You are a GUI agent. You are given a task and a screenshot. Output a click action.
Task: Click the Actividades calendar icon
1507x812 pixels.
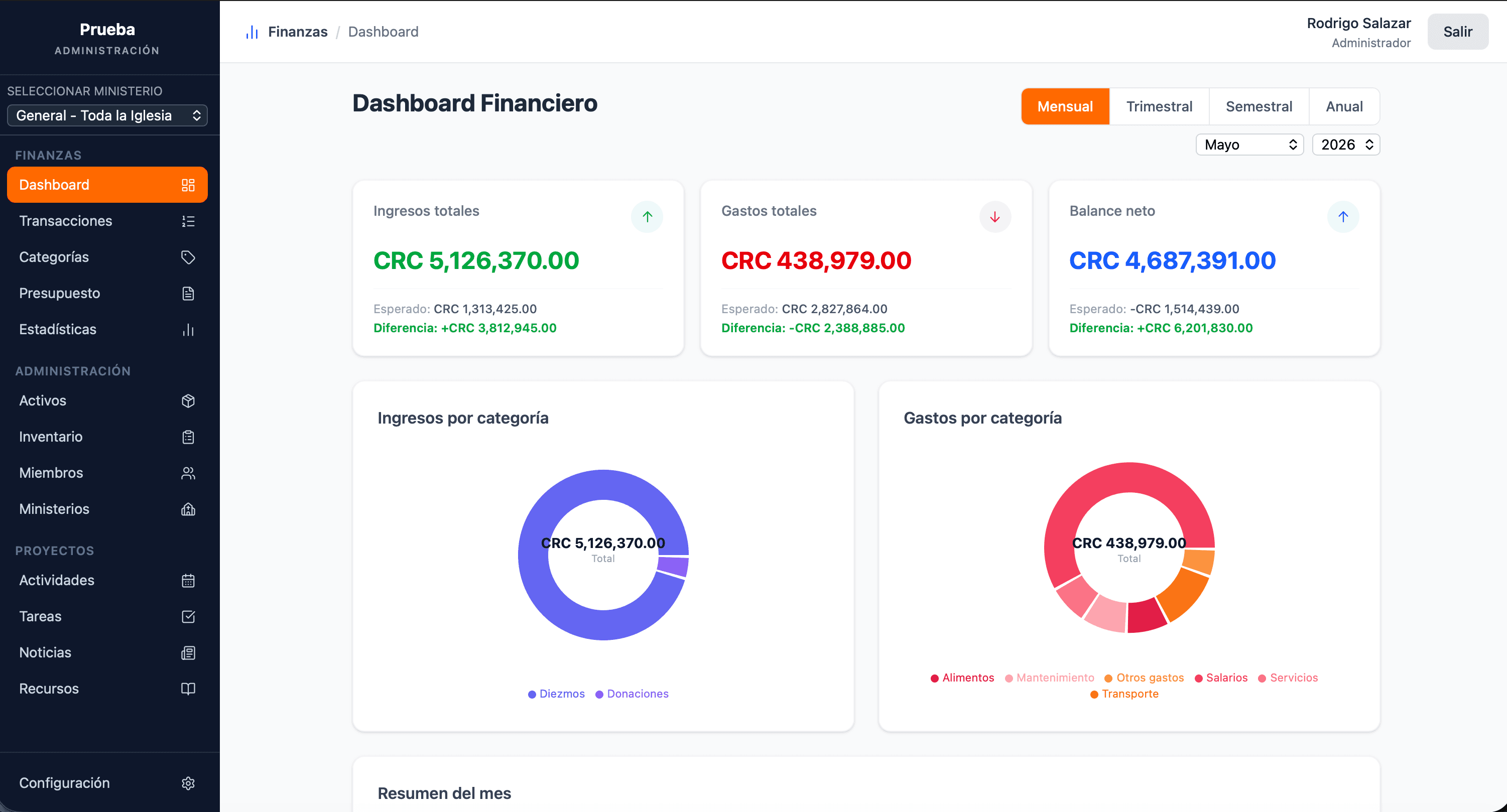coord(188,580)
